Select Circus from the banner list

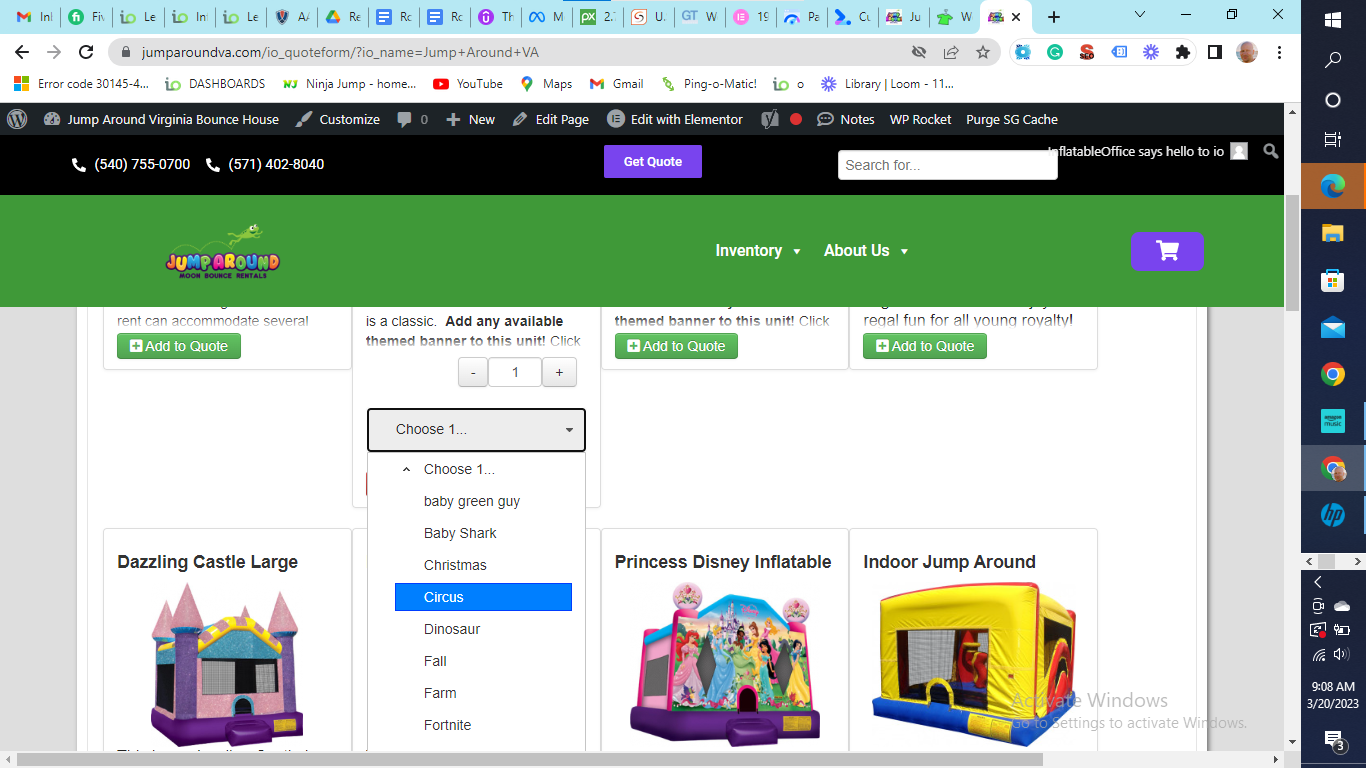483,597
